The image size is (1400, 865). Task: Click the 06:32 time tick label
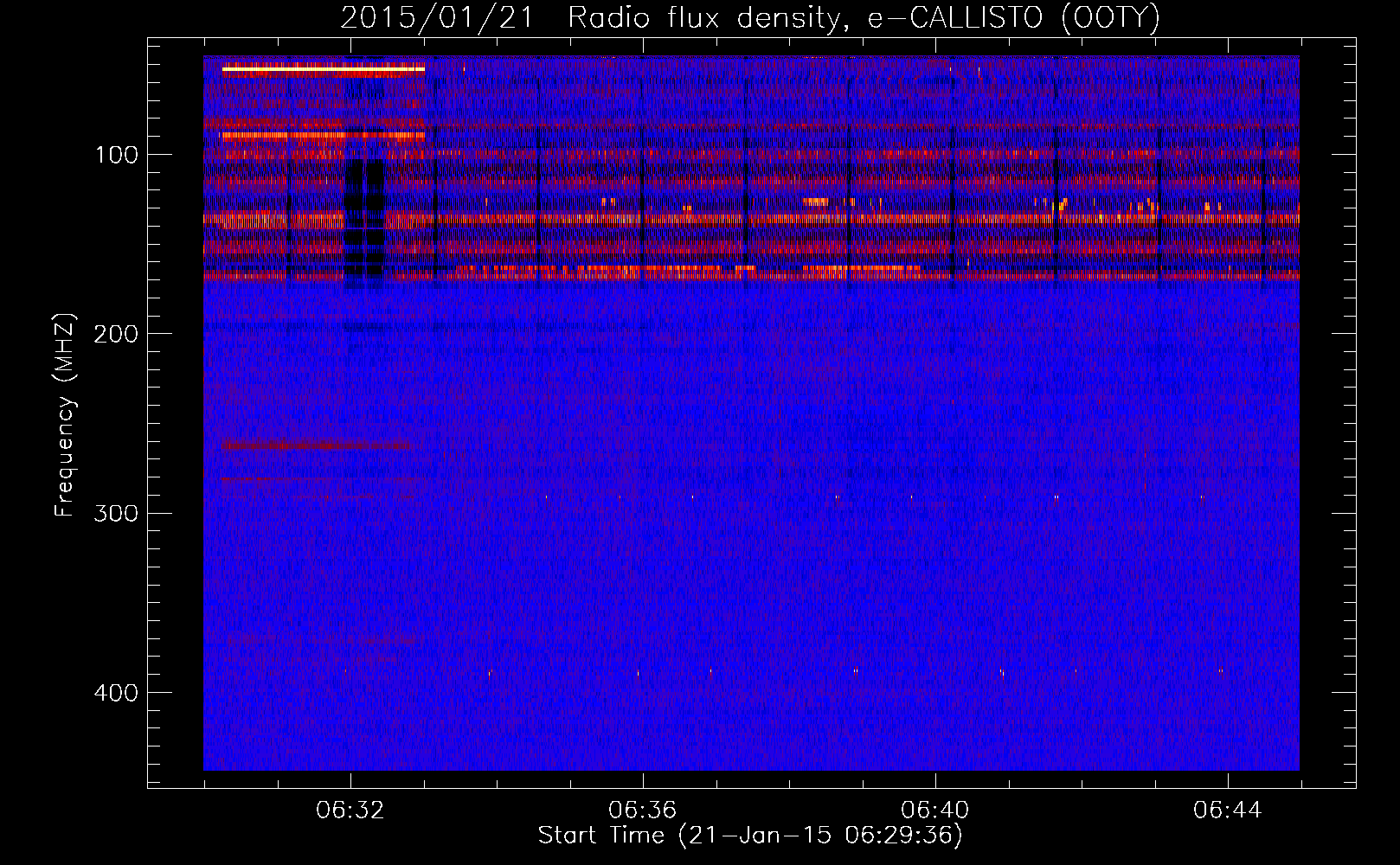click(350, 811)
